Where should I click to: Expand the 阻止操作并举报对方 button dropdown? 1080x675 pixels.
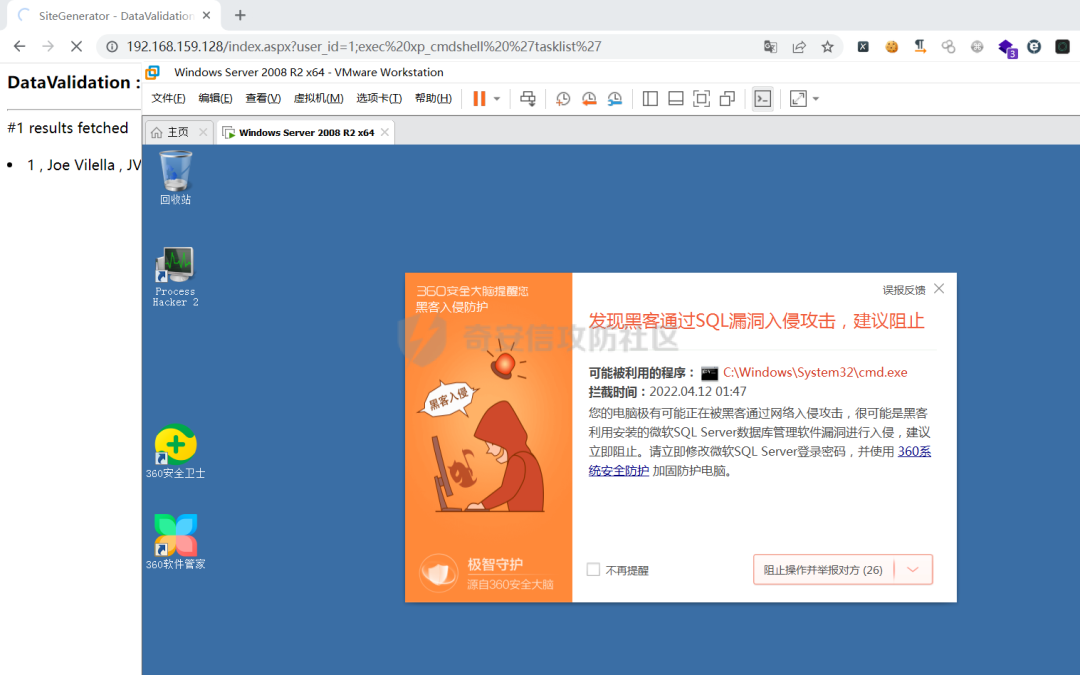(911, 569)
